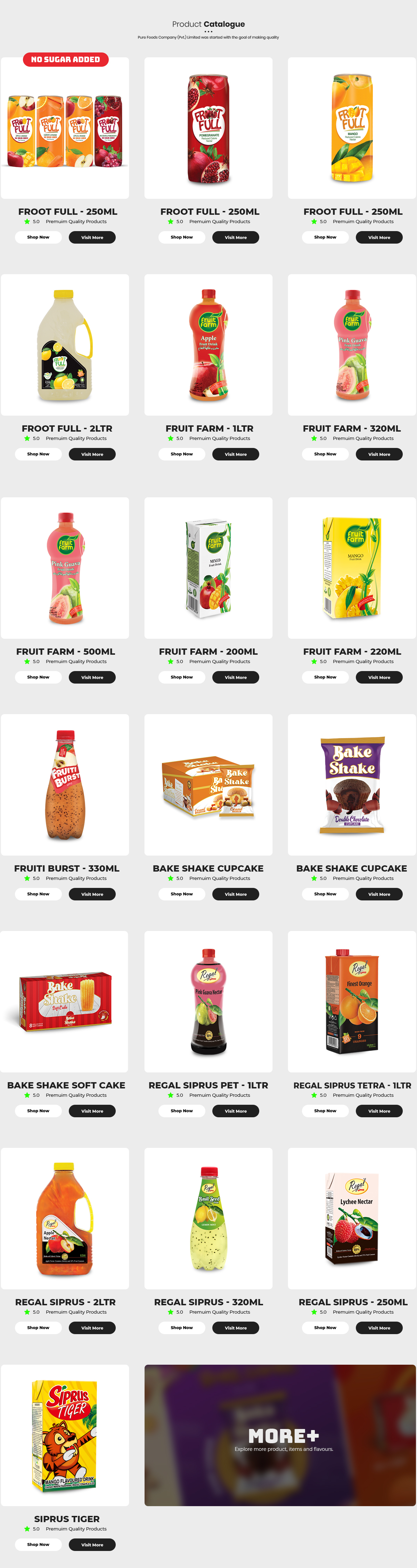Screen dimensions: 417x1568
Task: Open the Siprus Tiger mango drink image
Action: pos(65,1435)
